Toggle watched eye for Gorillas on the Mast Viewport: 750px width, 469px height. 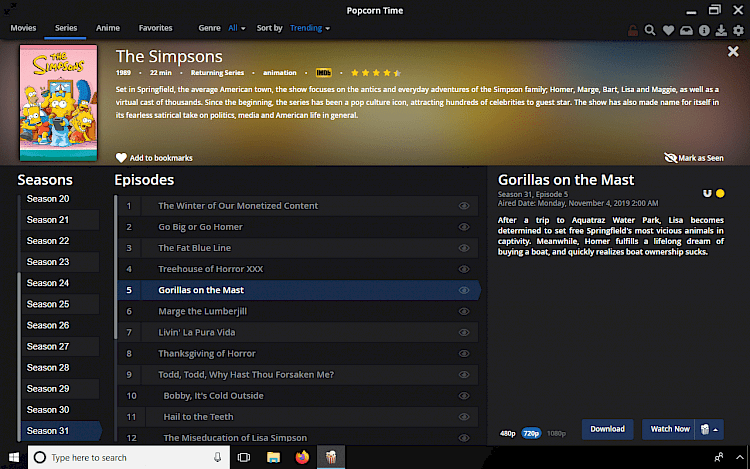point(464,290)
